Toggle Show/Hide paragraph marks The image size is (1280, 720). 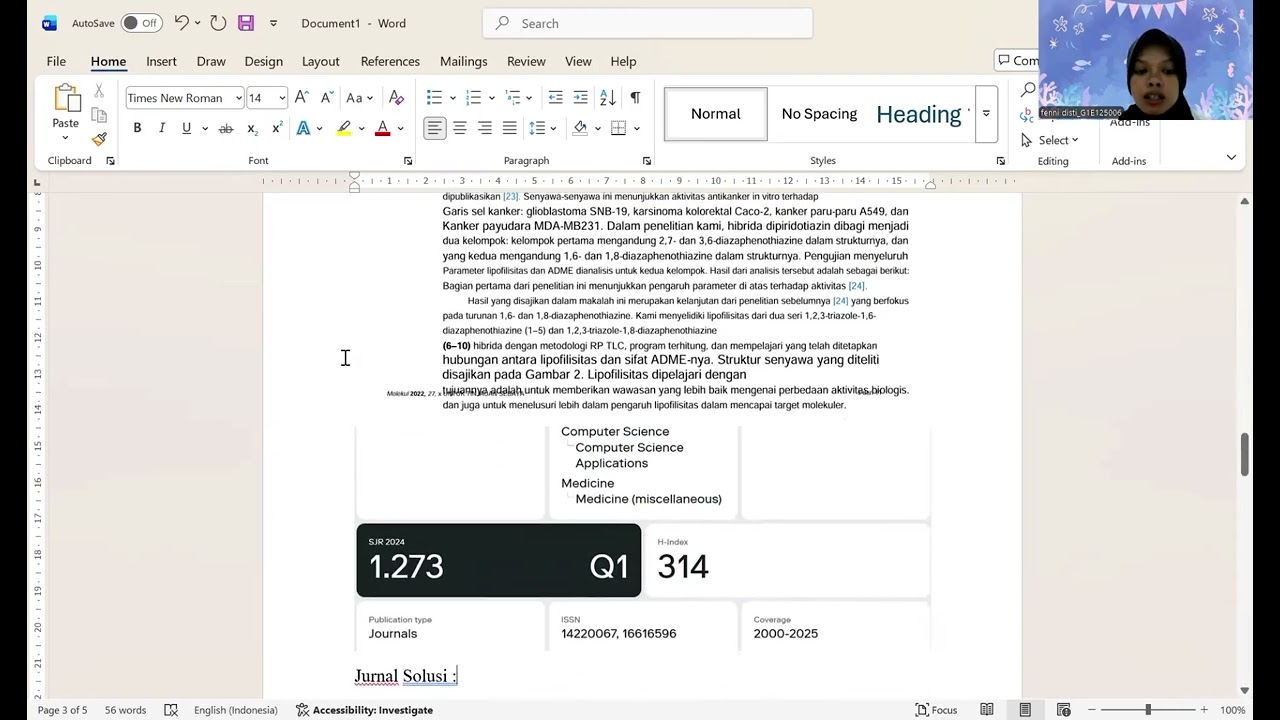coord(635,98)
